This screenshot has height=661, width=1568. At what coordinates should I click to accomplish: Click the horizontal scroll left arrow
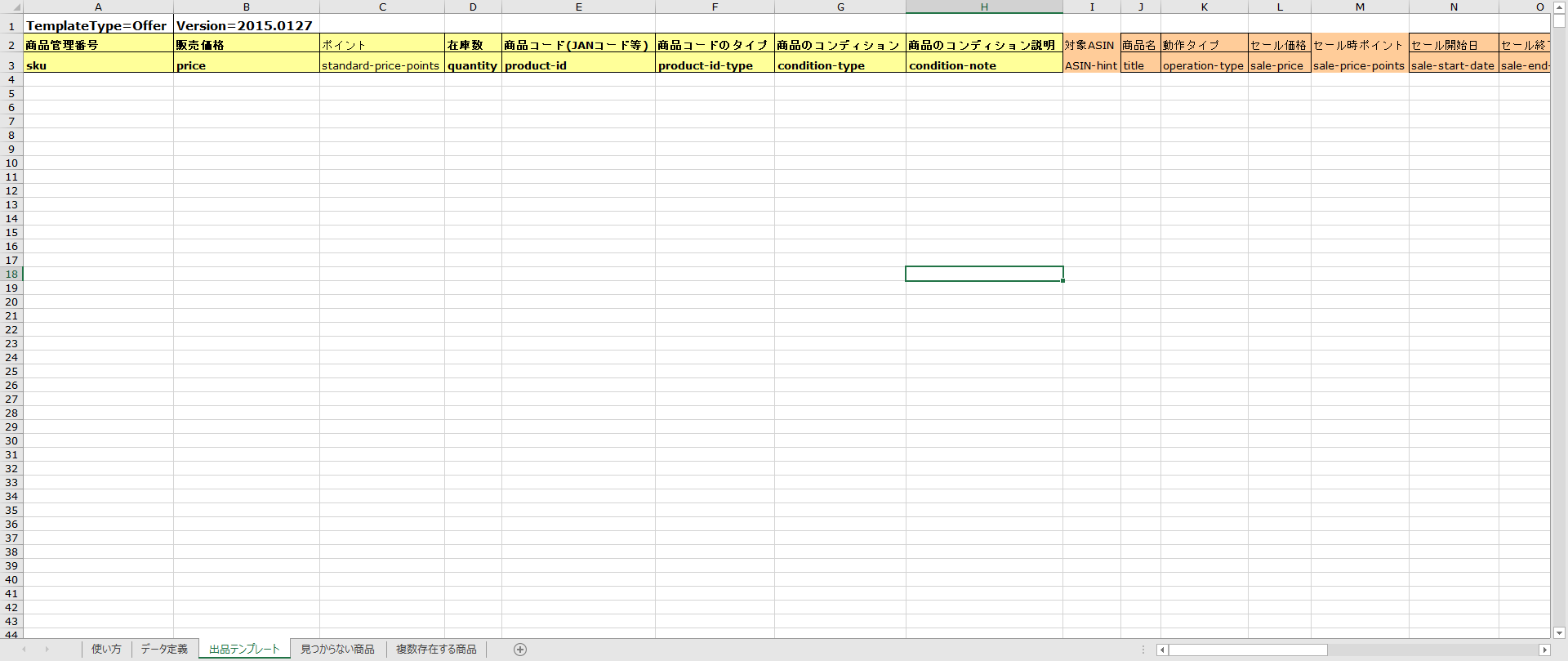pyautogui.click(x=1162, y=650)
